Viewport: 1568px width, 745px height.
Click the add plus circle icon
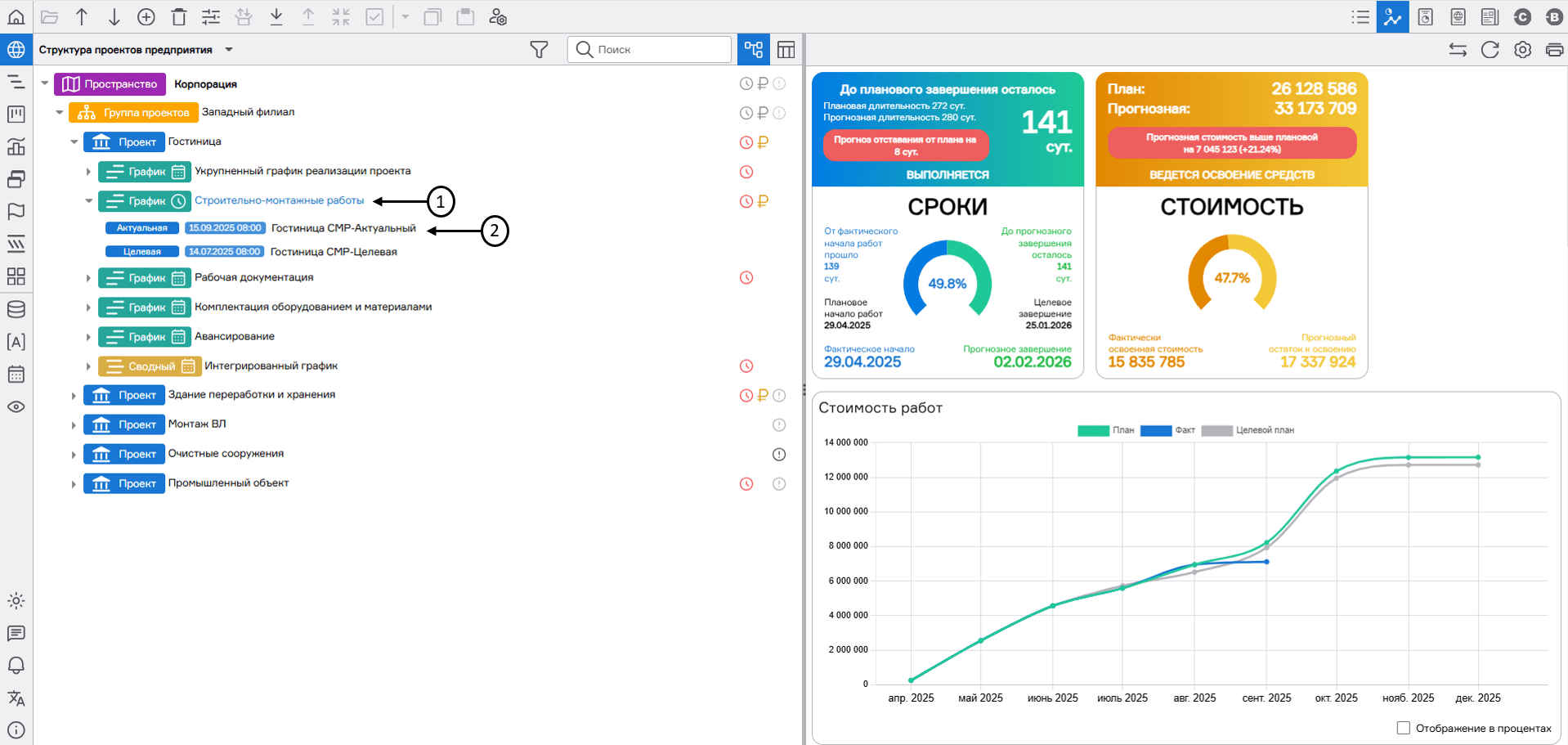pyautogui.click(x=146, y=17)
